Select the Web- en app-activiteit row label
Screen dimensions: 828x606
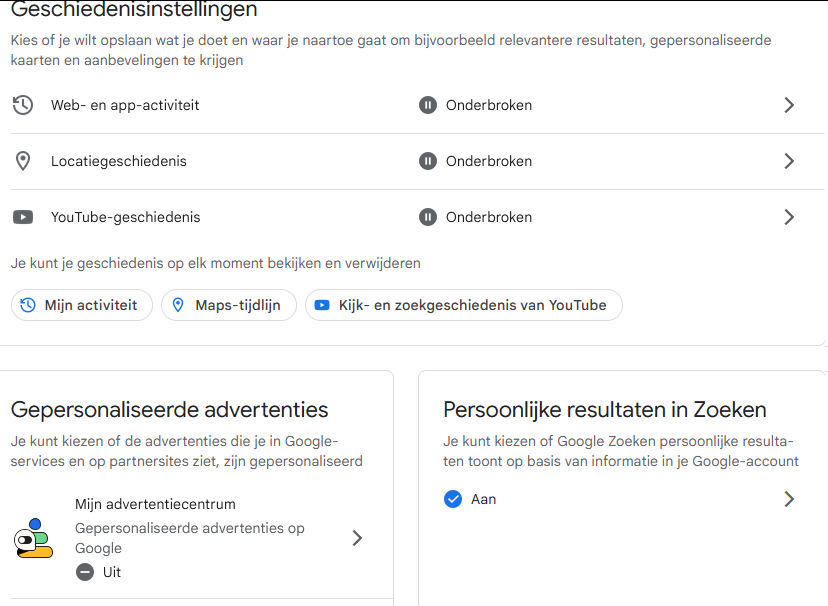(125, 105)
